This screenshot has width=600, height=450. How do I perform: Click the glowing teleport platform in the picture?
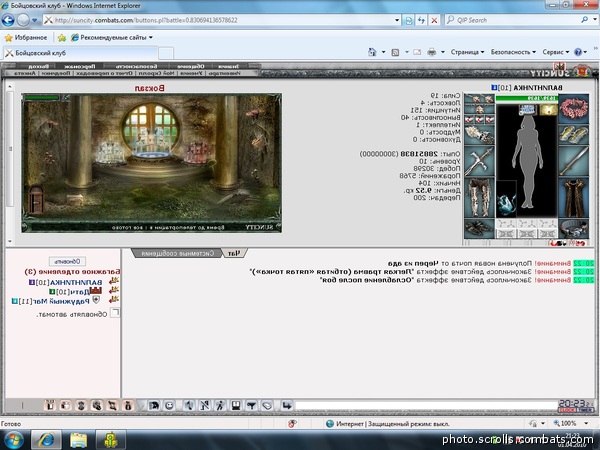pos(152,154)
